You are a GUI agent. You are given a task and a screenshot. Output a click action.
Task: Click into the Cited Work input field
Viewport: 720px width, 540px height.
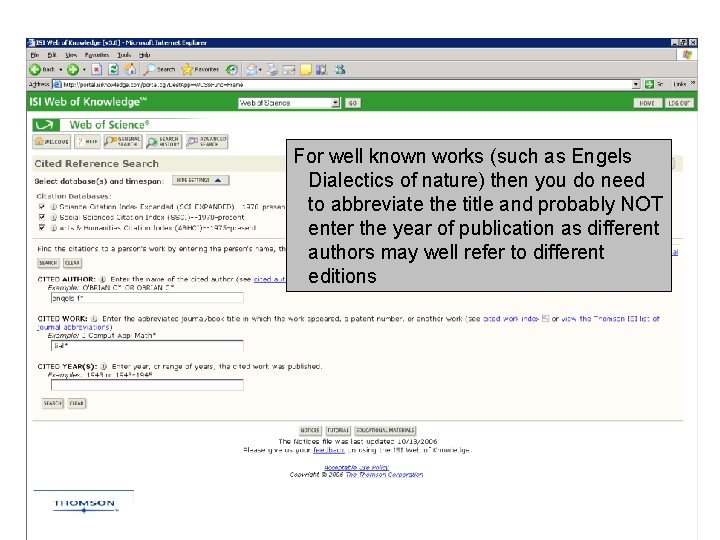pyautogui.click(x=147, y=346)
